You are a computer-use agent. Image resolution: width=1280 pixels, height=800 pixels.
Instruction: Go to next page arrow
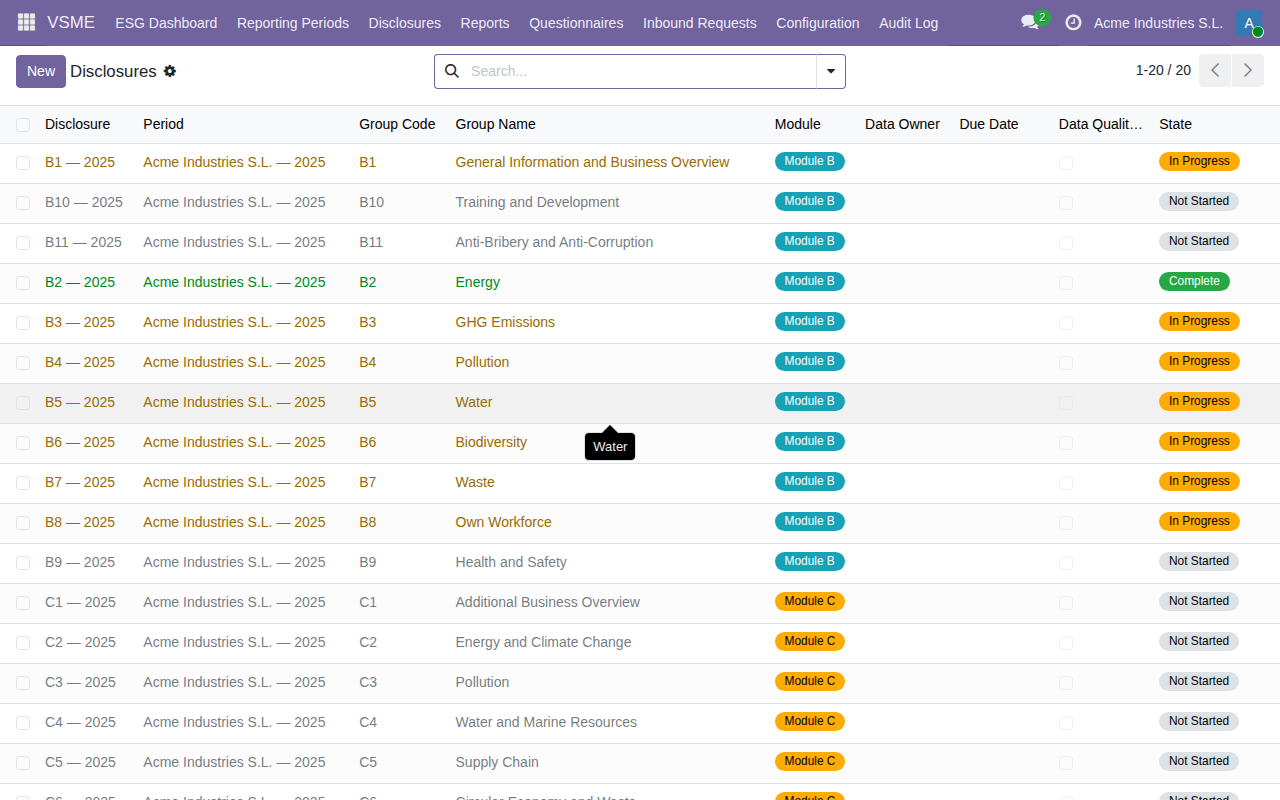1247,70
